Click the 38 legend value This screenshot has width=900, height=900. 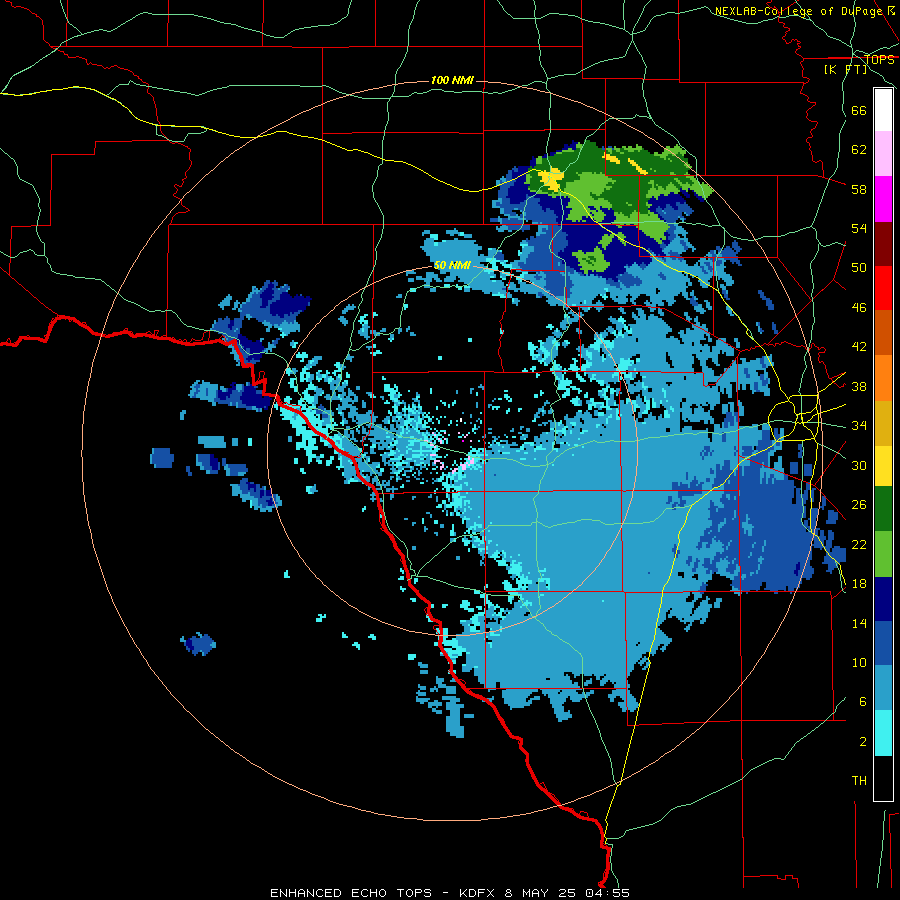coord(859,386)
